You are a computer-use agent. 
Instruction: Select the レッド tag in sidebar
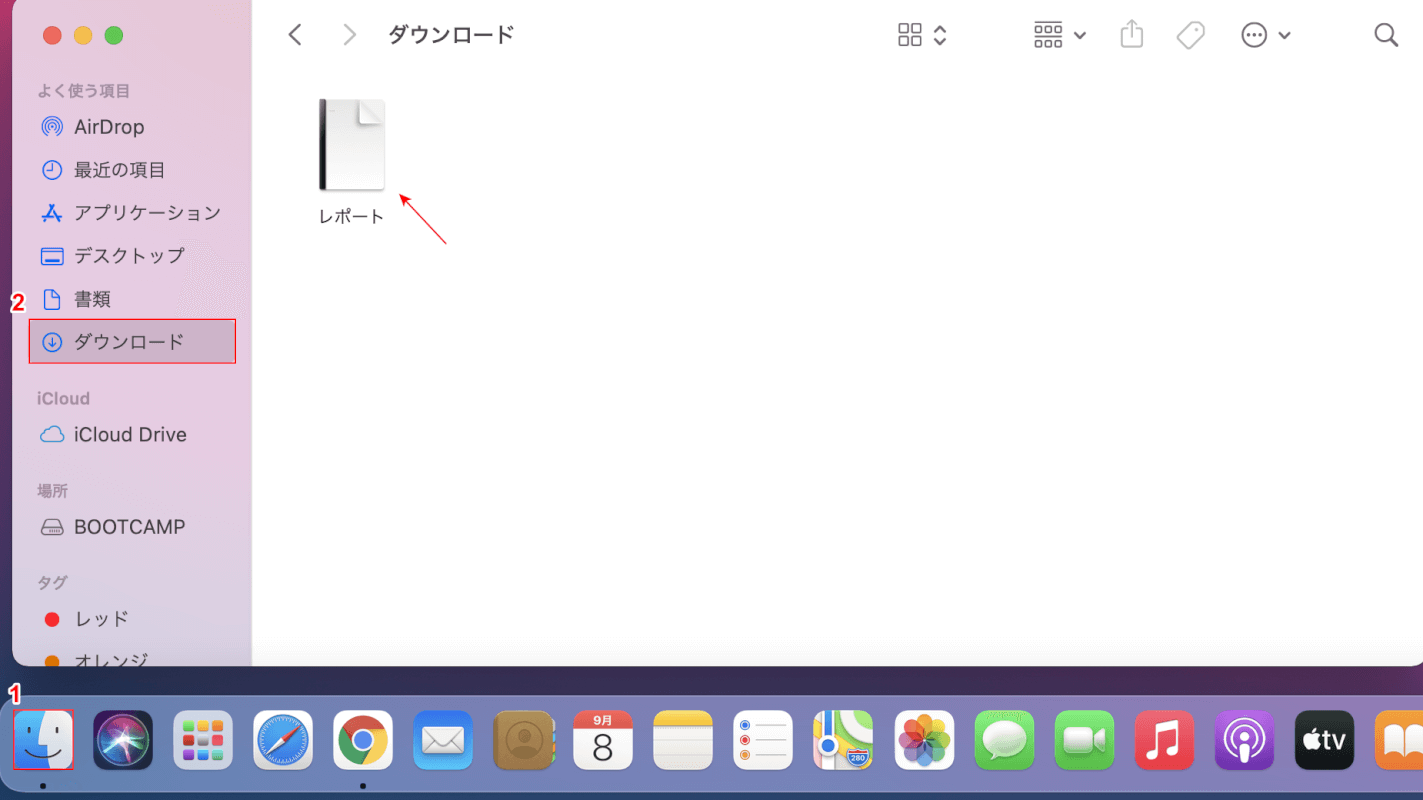pos(132,619)
